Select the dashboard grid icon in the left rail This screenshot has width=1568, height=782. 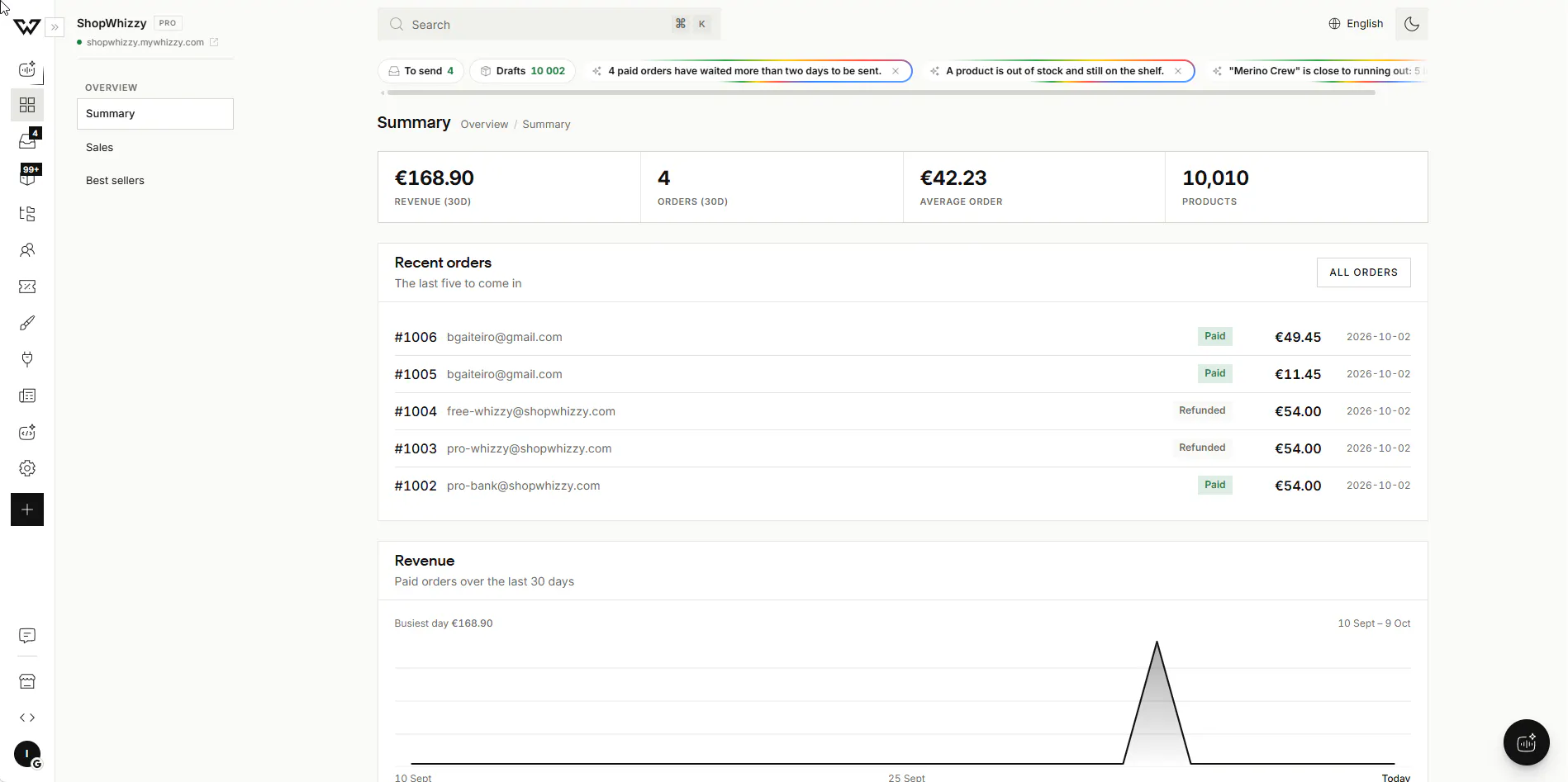[27, 105]
